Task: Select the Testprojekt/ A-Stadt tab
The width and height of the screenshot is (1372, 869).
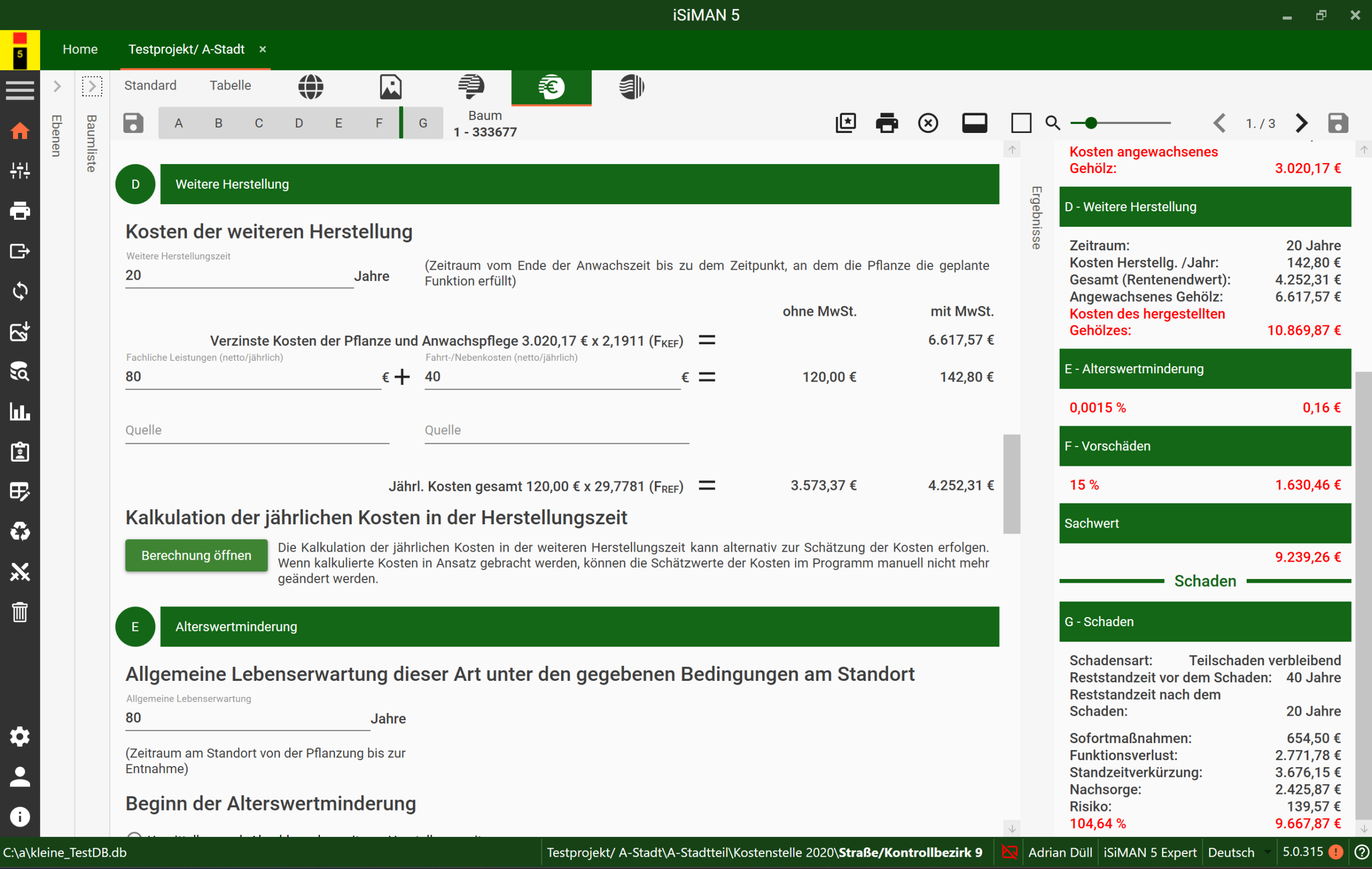Action: click(186, 49)
